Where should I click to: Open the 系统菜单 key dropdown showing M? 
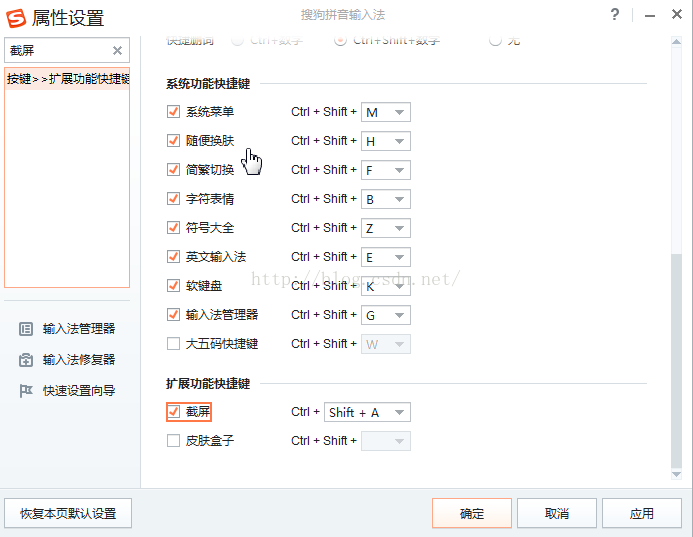coord(386,112)
